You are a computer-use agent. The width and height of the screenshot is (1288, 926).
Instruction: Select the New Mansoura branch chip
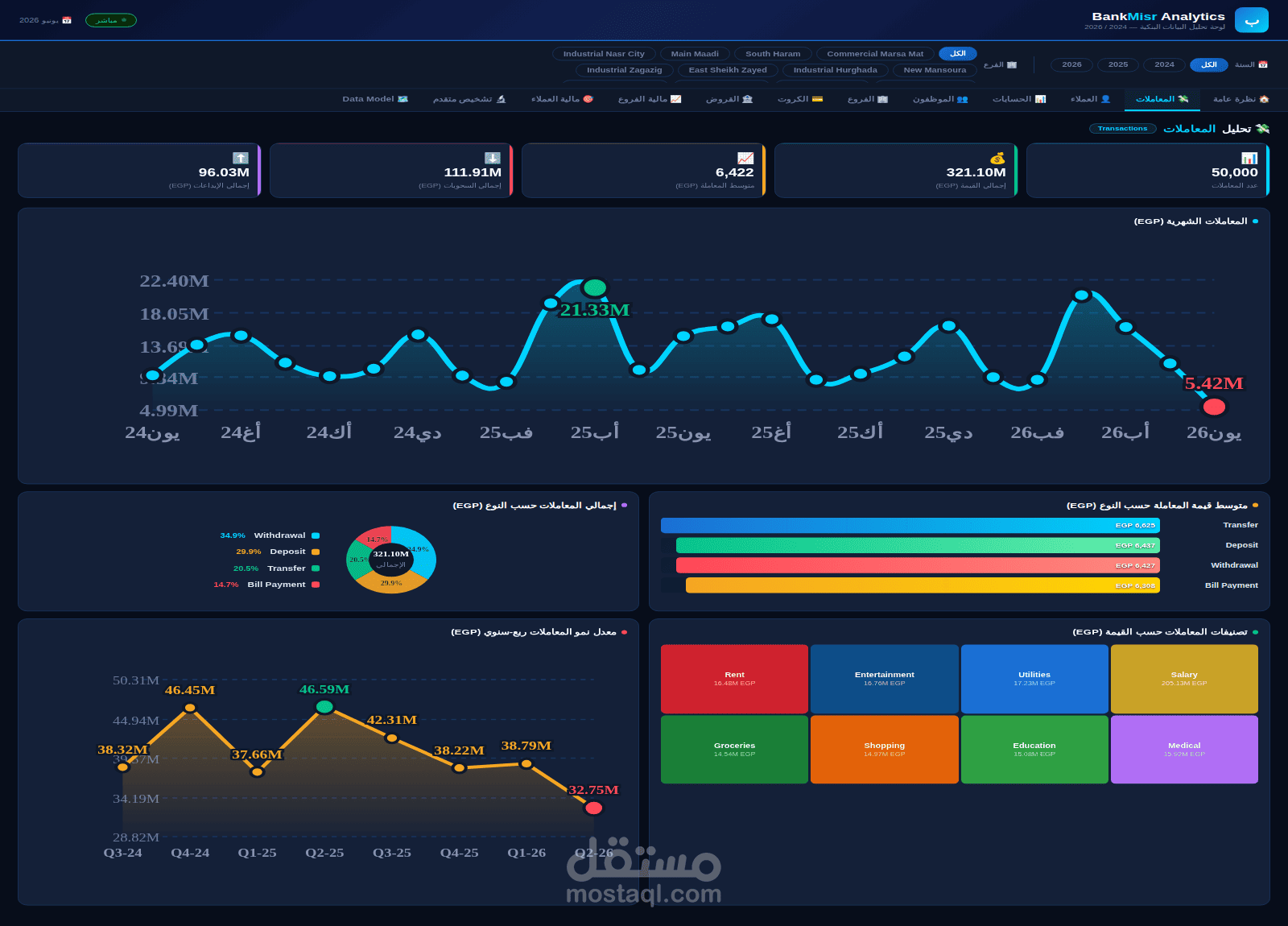click(x=935, y=70)
